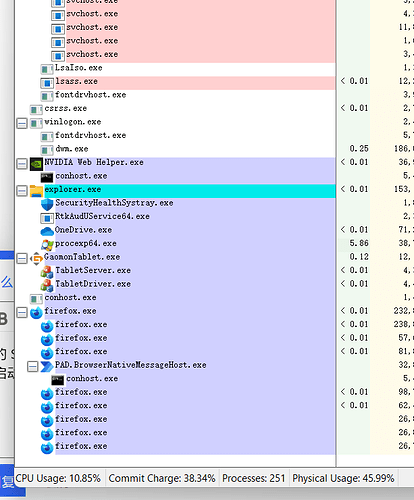Viewport: 414px width, 500px height.
Task: Click the GaomonTablet.exe icon
Action: click(x=36, y=258)
